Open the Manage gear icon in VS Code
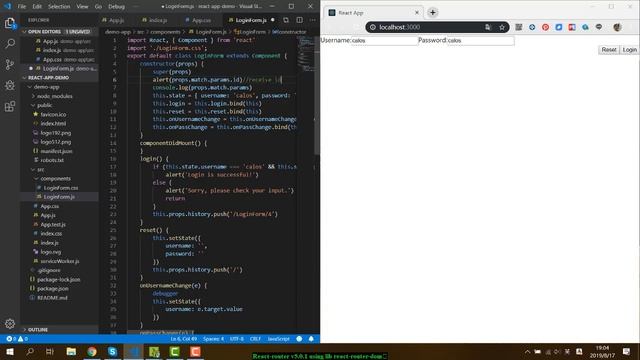Screen dimensions: 640x360 click(10, 324)
